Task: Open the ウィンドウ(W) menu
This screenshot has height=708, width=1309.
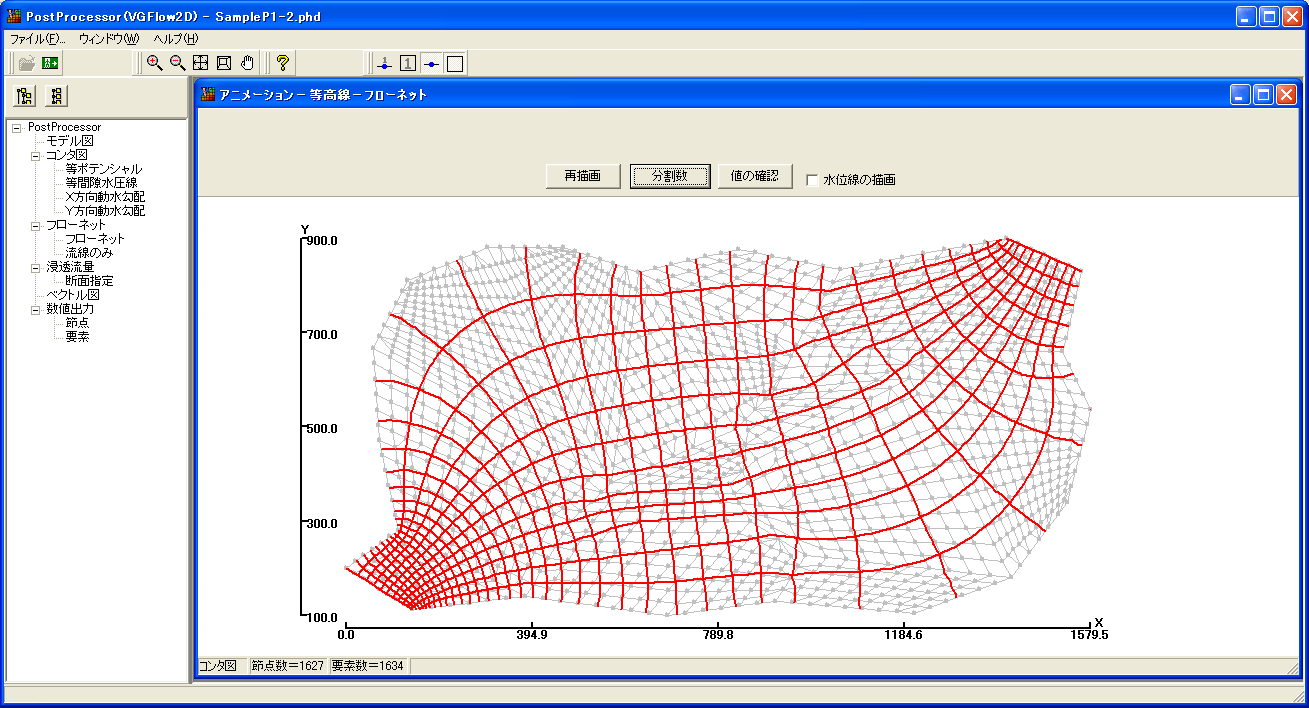Action: tap(109, 39)
